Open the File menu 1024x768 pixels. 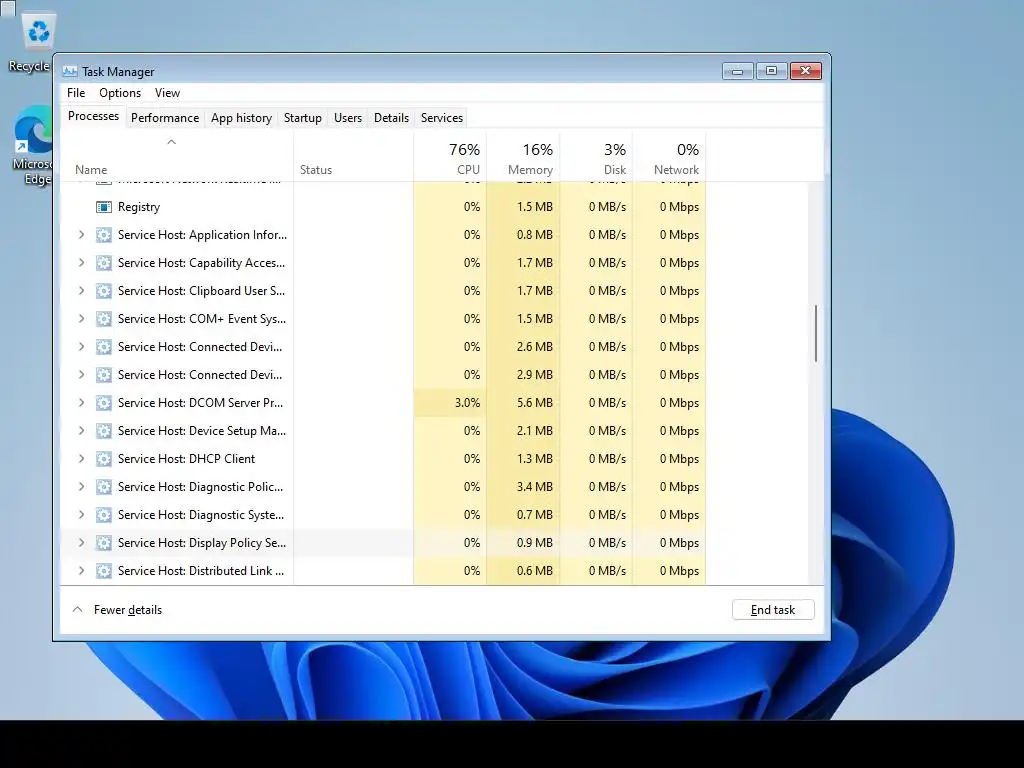pyautogui.click(x=76, y=93)
